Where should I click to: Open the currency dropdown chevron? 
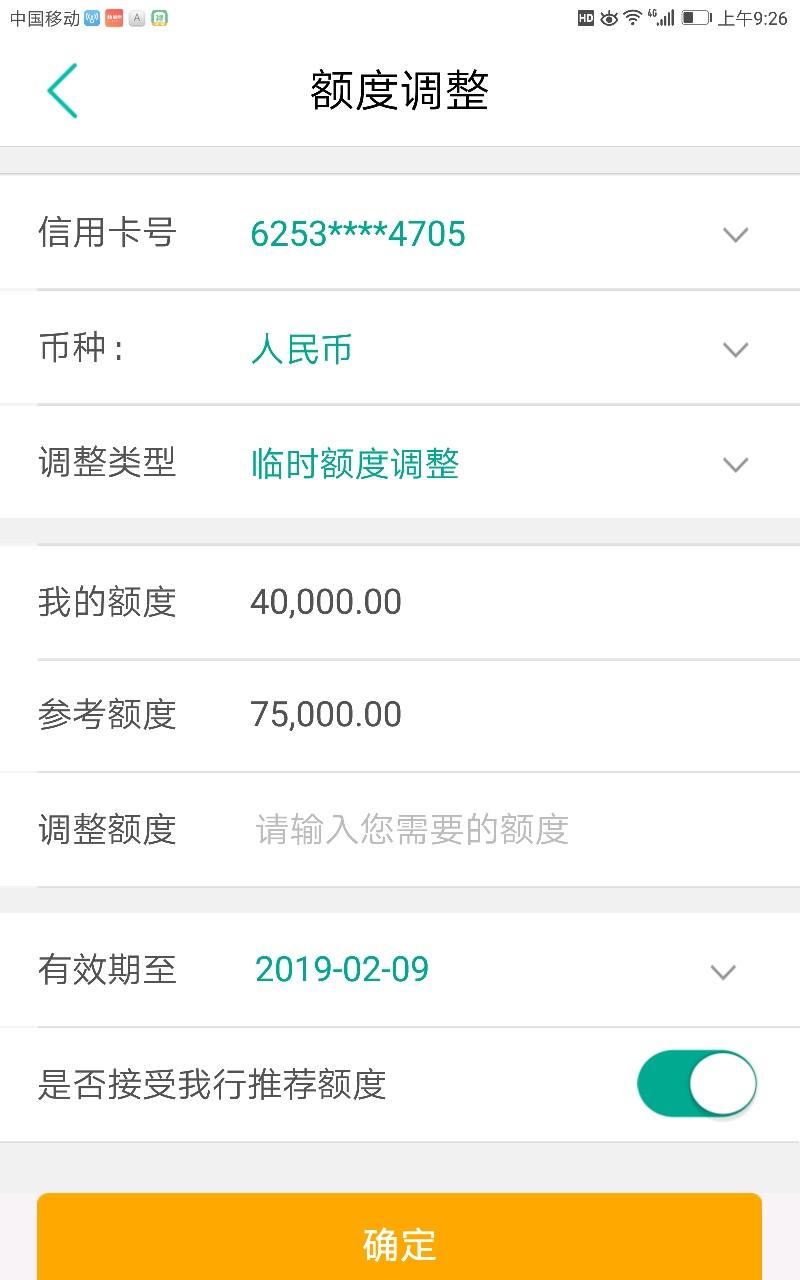click(736, 350)
